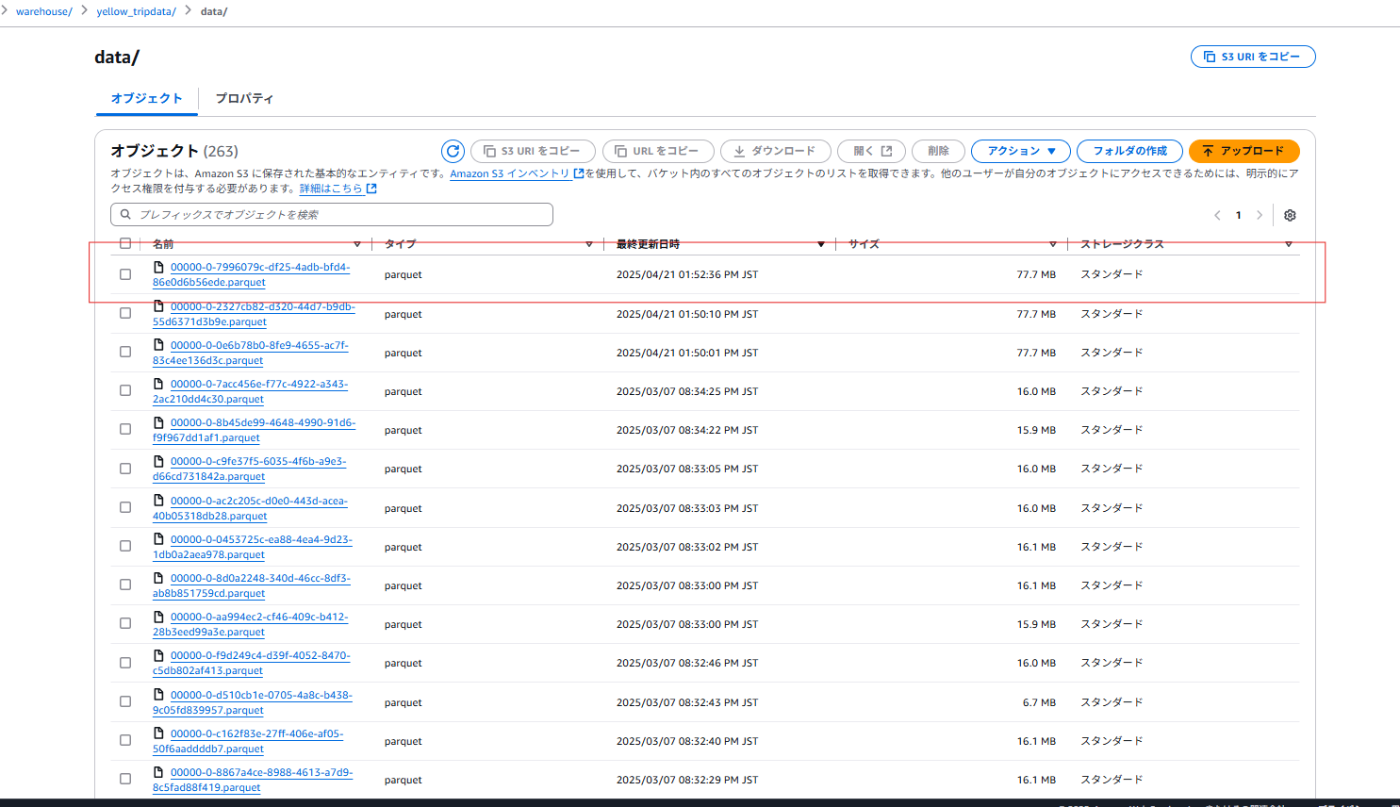Screen dimensions: 1400x807
Task: Open 00000-0-2327cb82 parquet file link
Action: click(x=254, y=313)
